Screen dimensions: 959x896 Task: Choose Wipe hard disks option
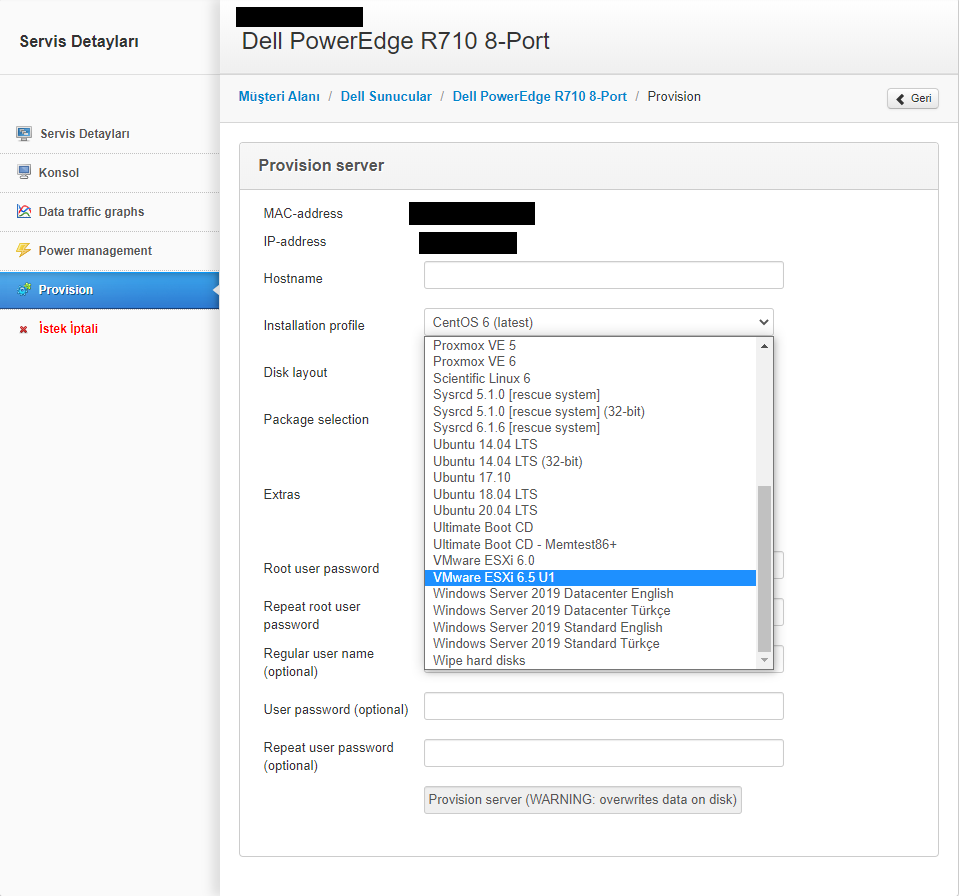(590, 661)
